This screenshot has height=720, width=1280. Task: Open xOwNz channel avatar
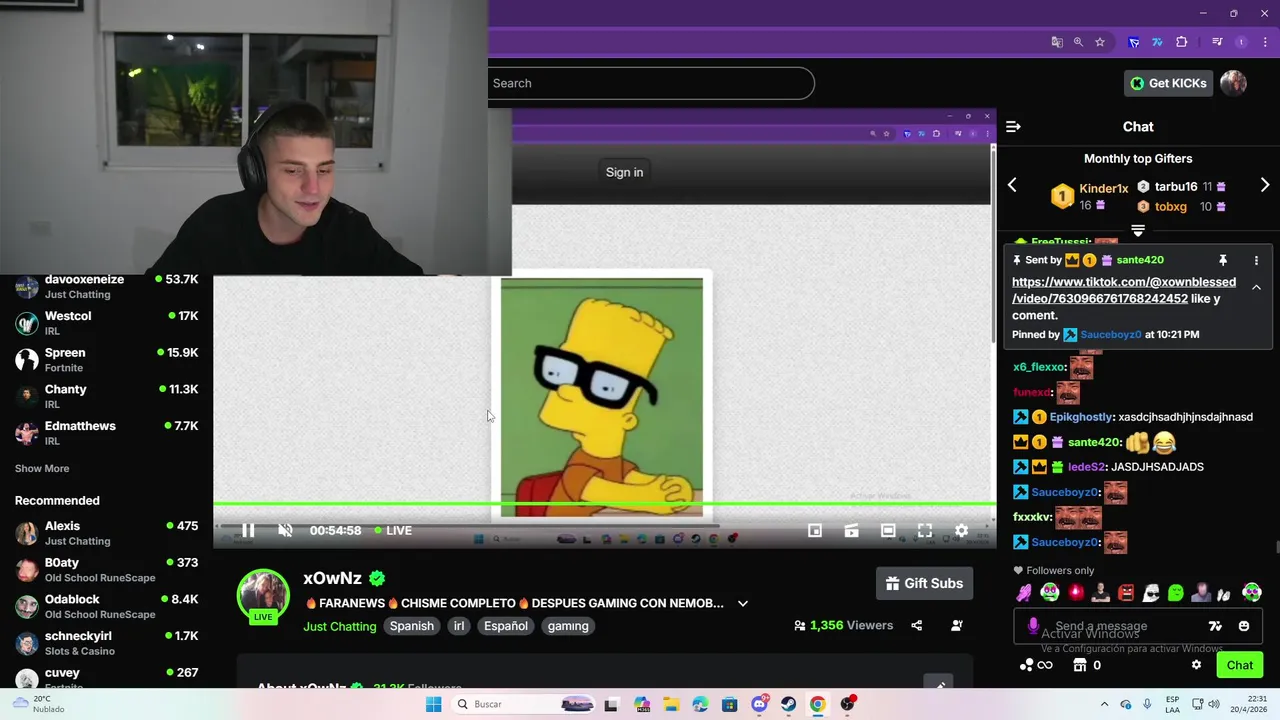point(263,595)
